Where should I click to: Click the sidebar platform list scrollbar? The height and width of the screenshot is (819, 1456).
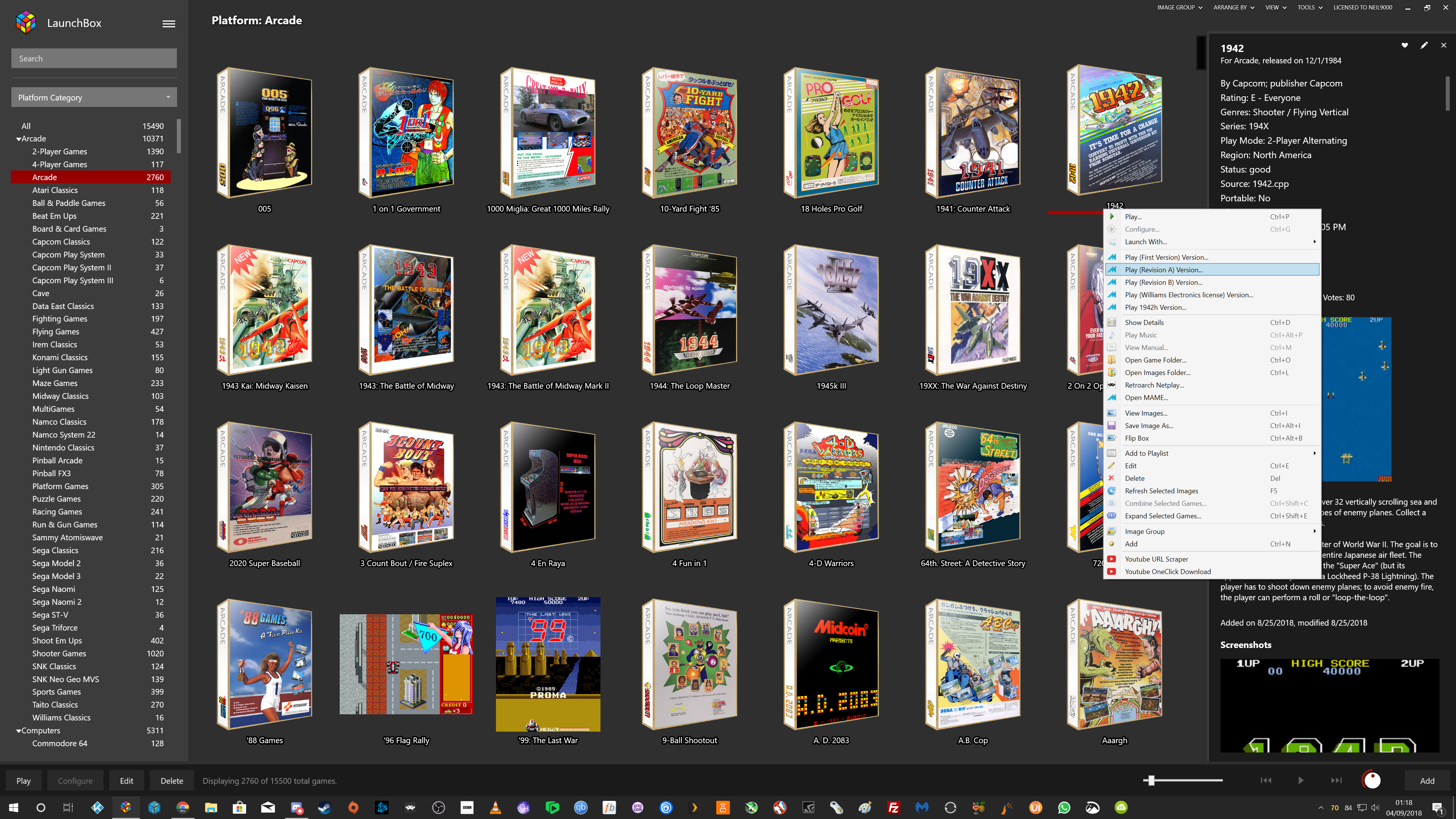point(179,136)
